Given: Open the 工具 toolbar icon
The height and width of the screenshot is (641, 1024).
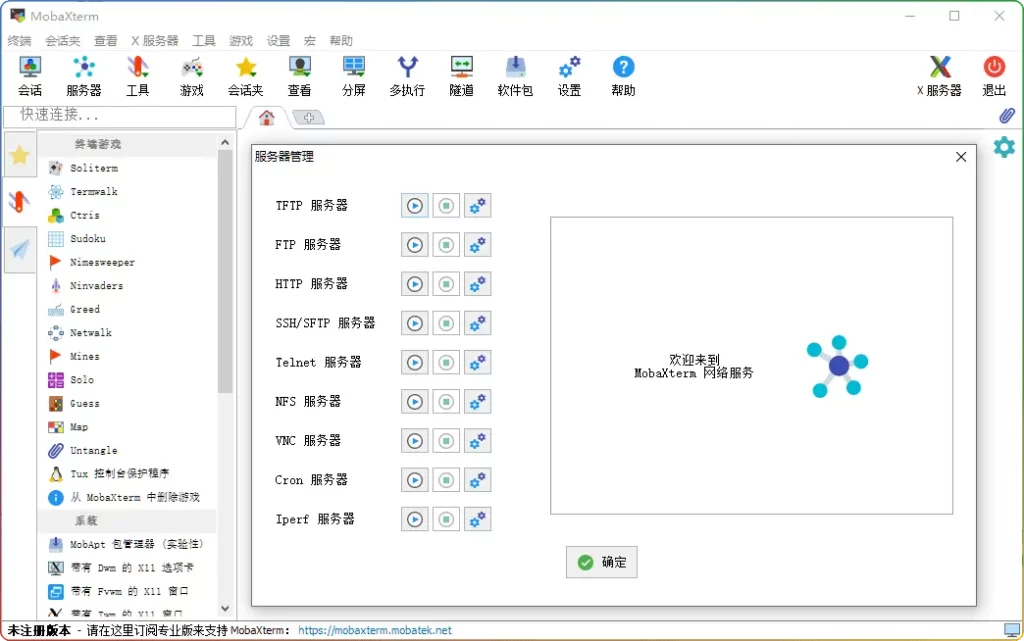Looking at the screenshot, I should [x=138, y=76].
